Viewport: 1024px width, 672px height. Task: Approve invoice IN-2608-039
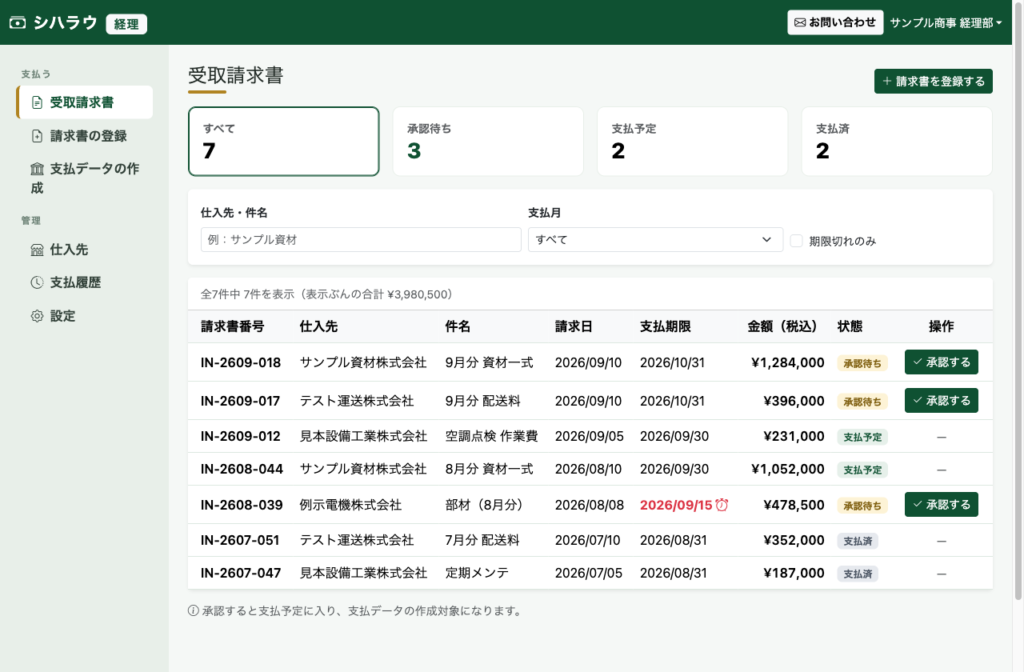coord(941,504)
